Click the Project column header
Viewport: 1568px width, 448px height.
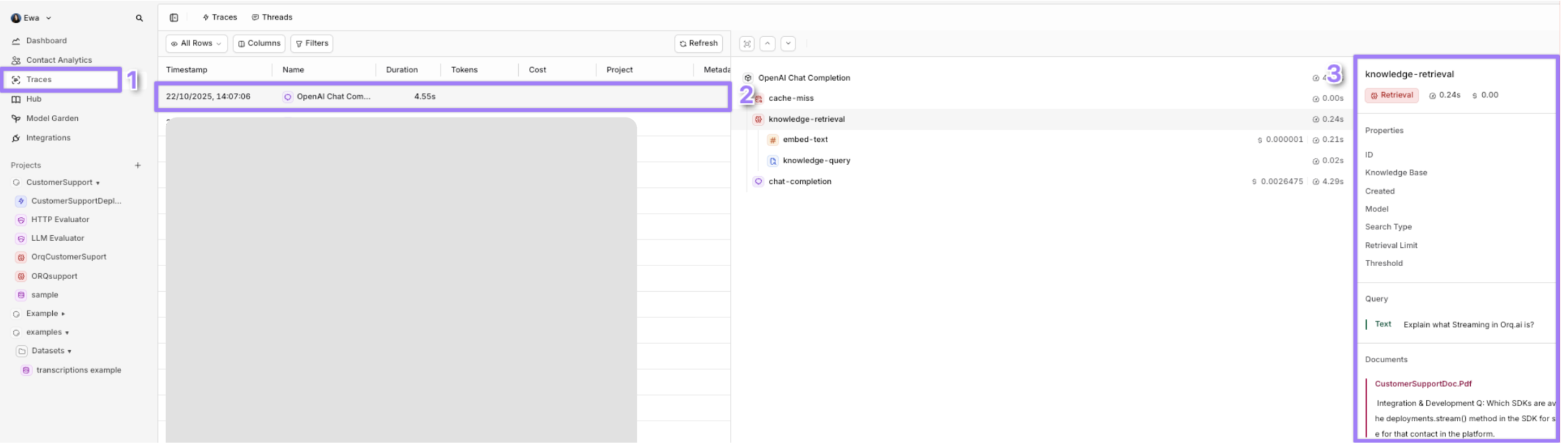[619, 70]
